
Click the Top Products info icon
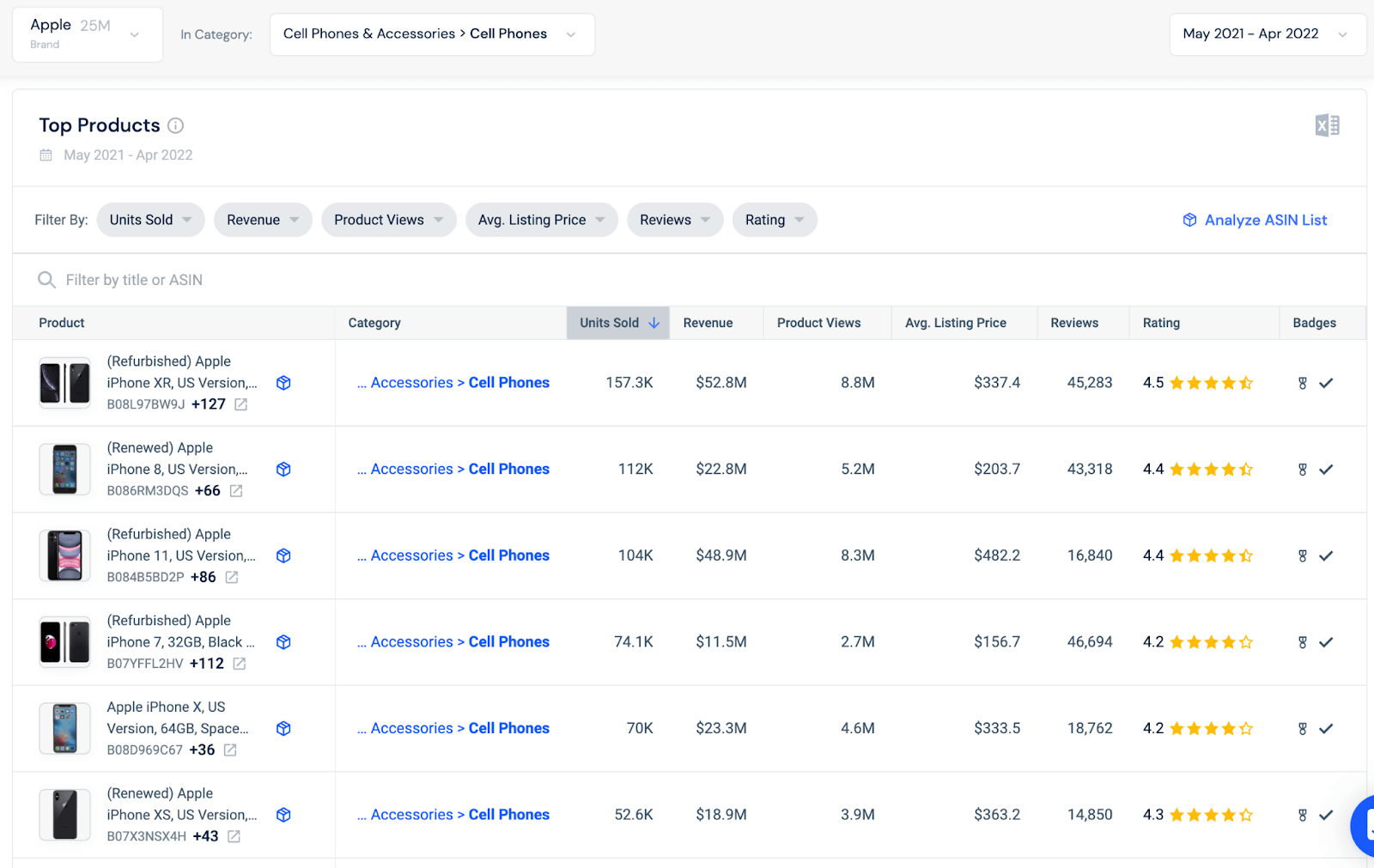[175, 125]
